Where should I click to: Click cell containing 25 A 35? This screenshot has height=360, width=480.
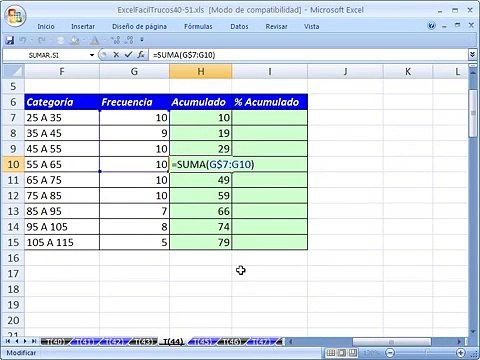tap(62, 118)
